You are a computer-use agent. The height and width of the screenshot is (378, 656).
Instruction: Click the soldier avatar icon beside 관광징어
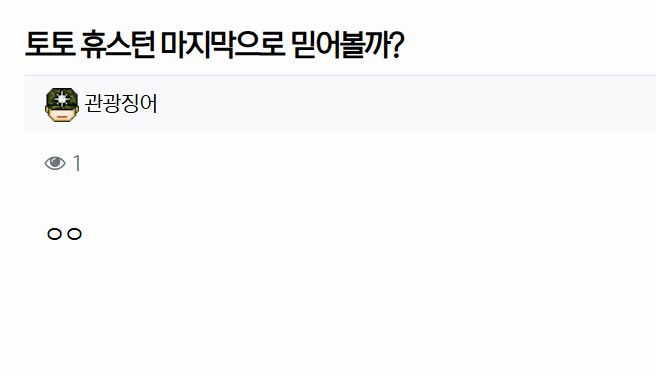click(62, 105)
